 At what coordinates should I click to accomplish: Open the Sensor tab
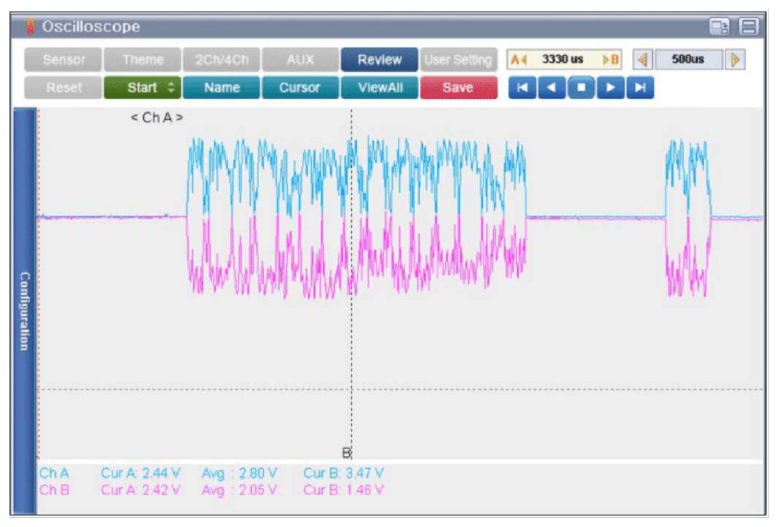62,60
